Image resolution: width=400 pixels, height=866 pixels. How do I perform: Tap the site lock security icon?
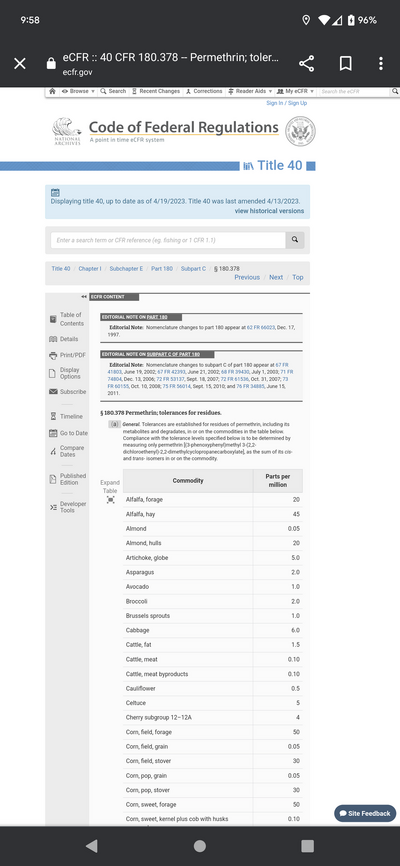coord(51,64)
